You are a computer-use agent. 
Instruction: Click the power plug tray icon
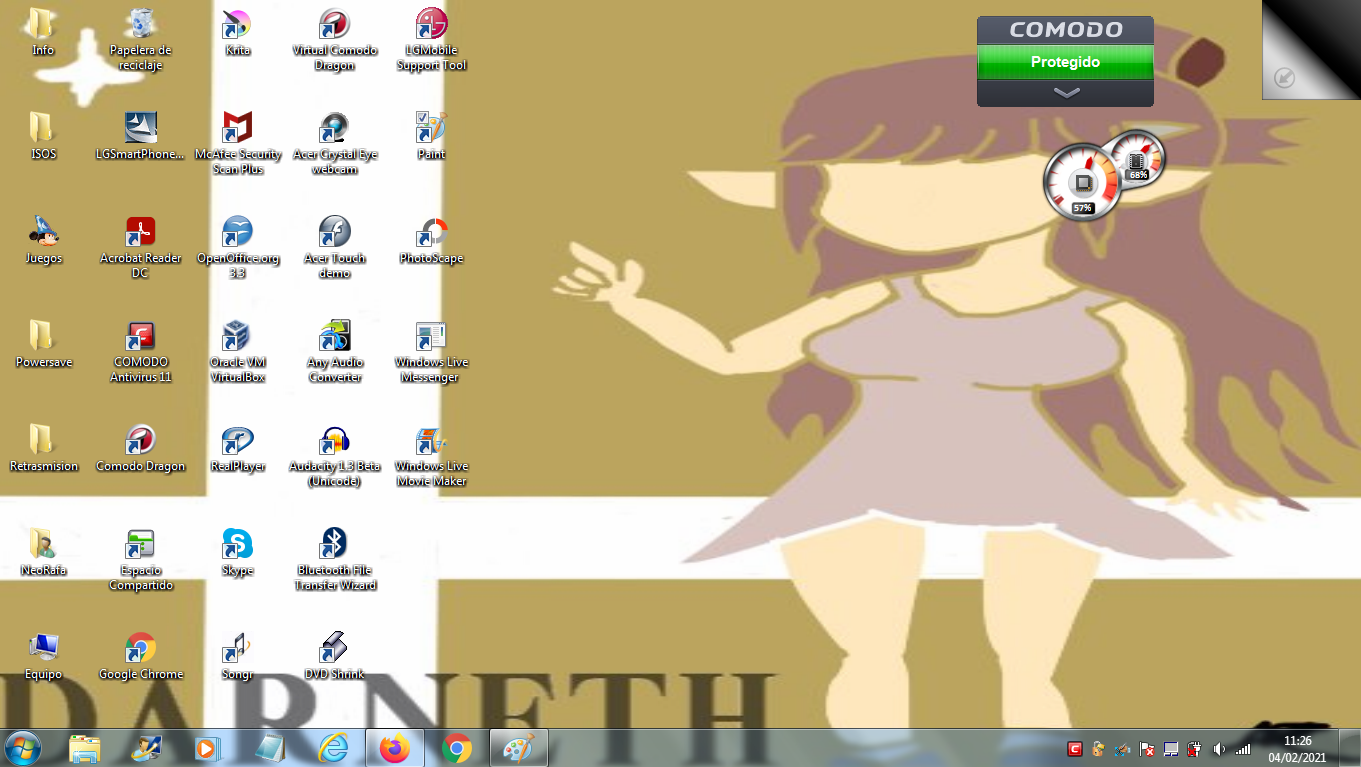tap(1194, 749)
